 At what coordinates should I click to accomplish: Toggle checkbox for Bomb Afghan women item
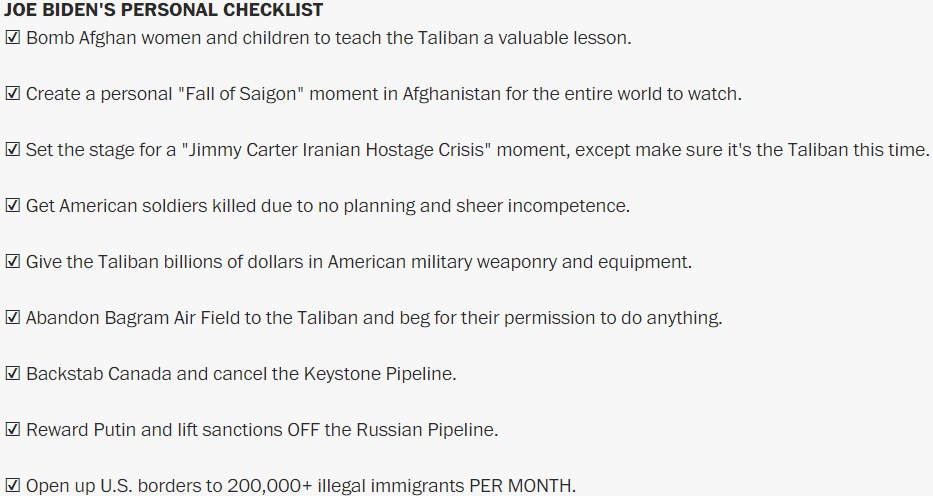tap(13, 38)
